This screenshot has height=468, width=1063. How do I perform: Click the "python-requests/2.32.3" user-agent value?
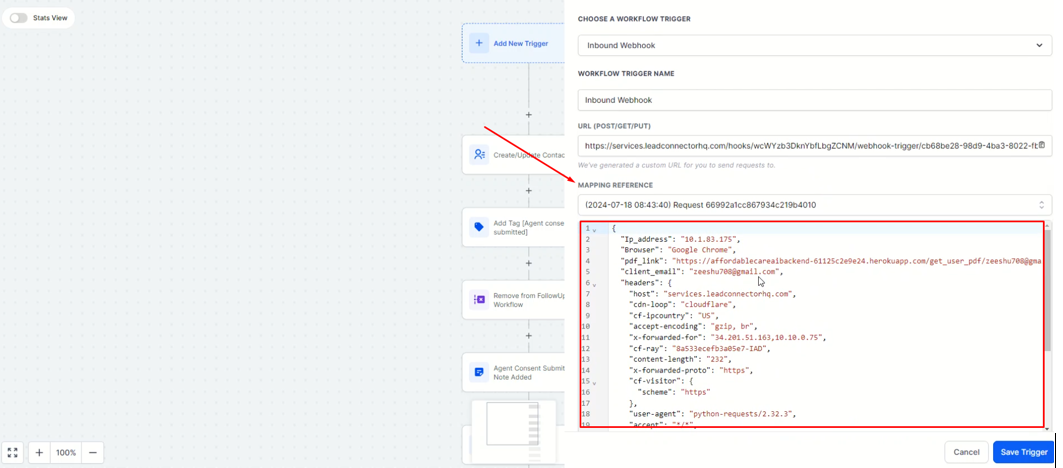pos(742,413)
